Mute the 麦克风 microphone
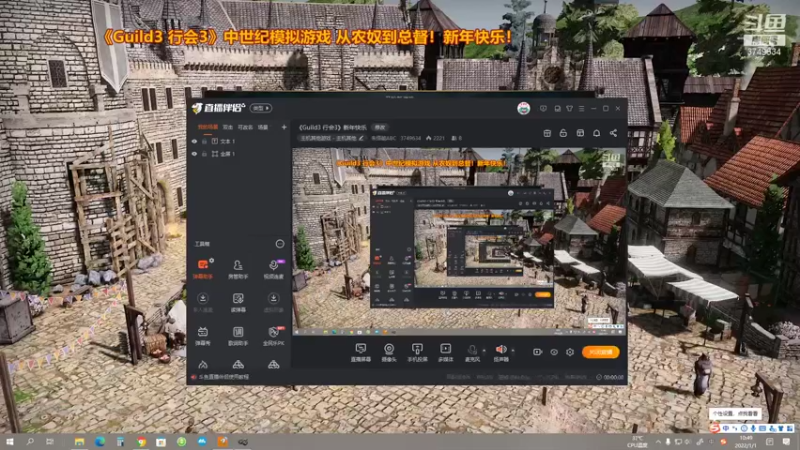Screen dimensions: 800x450 click(472, 352)
